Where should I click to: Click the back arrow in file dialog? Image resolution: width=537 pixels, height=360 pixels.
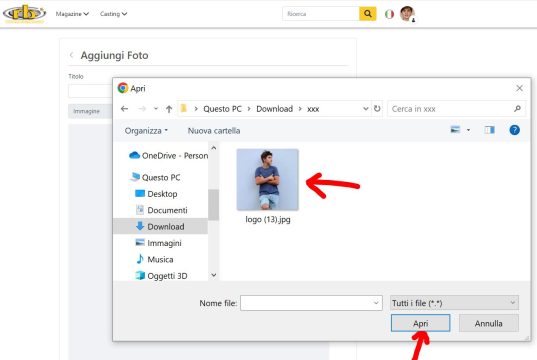click(x=124, y=109)
